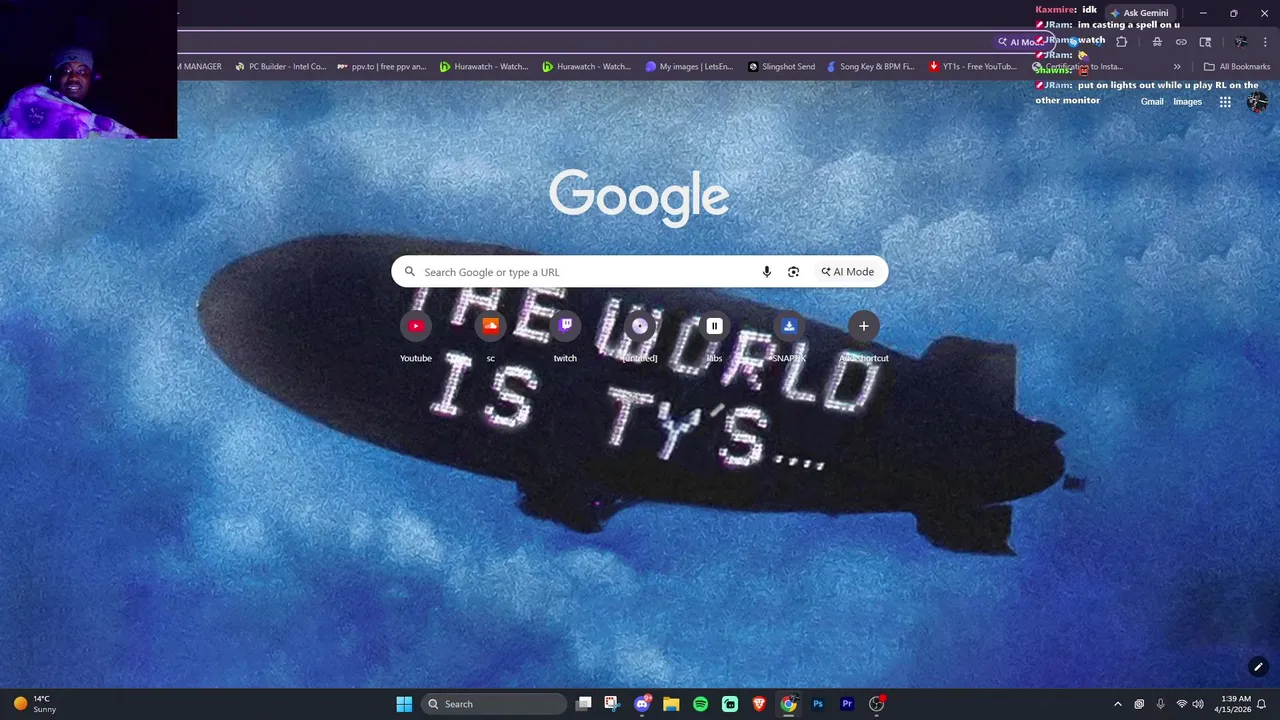Click the Google logo
The height and width of the screenshot is (720, 1280).
tap(639, 197)
